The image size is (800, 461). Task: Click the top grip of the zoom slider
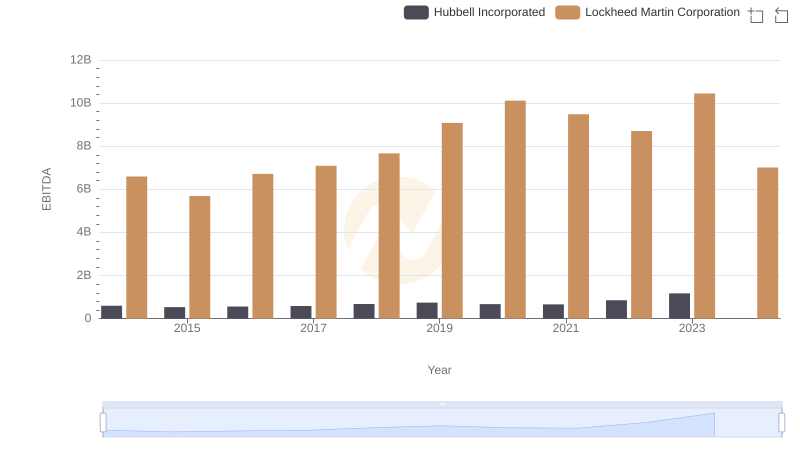[442, 404]
